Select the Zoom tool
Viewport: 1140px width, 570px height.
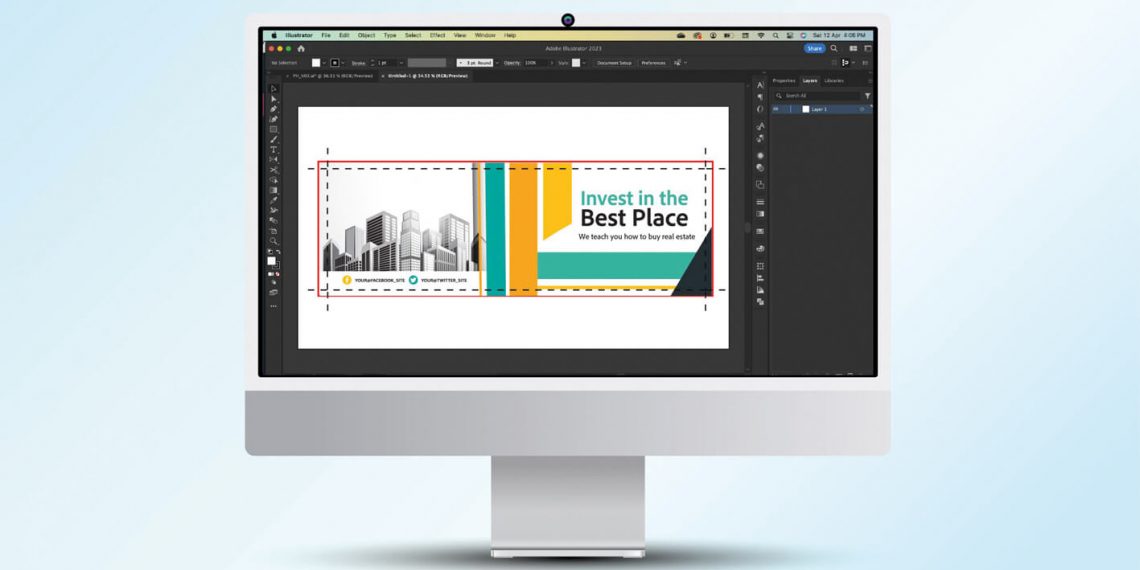273,241
